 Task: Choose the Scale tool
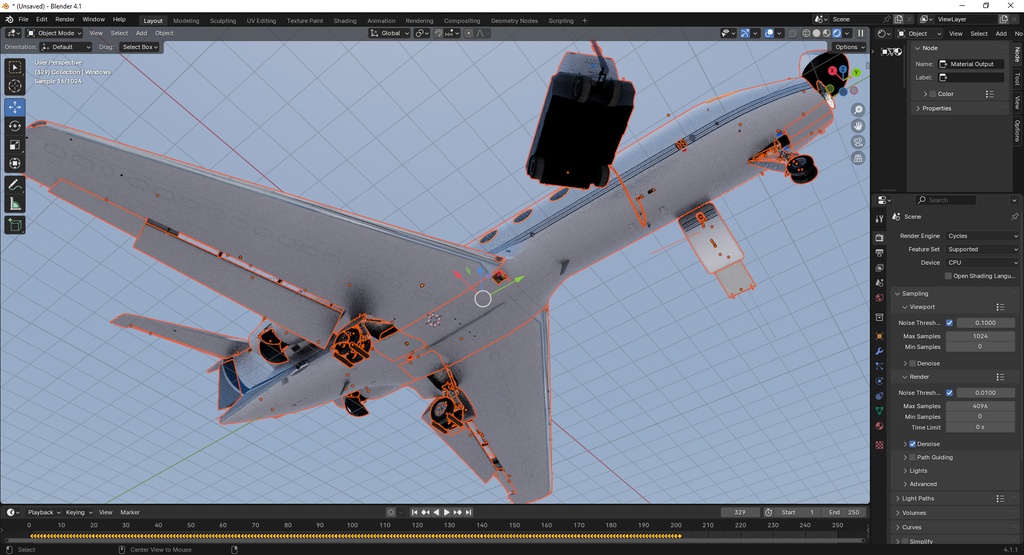(15, 145)
